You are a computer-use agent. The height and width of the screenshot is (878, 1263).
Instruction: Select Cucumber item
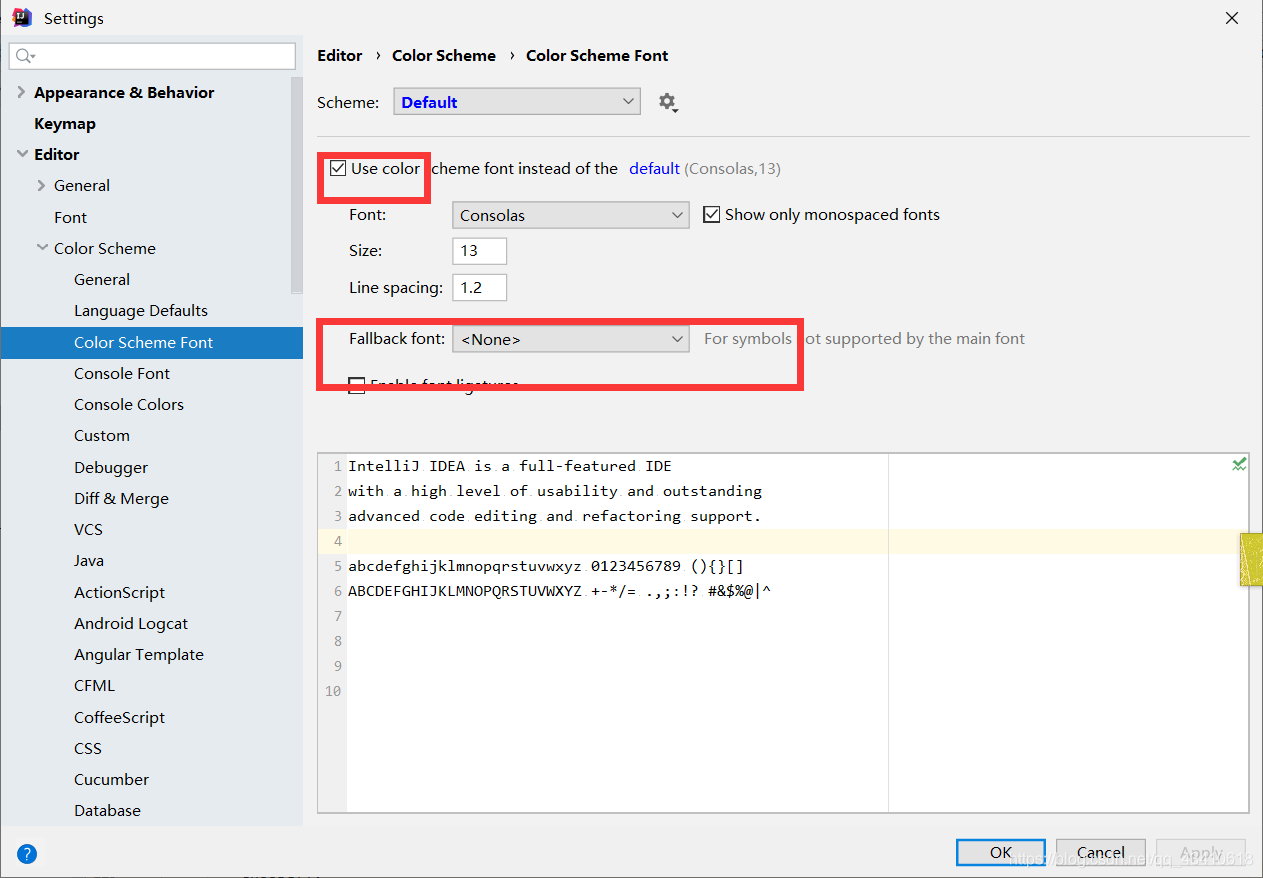111,779
